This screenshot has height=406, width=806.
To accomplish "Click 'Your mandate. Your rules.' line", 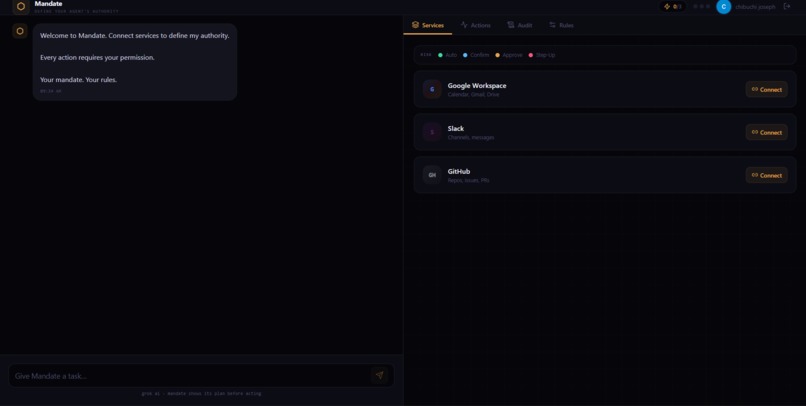I will 78,80.
